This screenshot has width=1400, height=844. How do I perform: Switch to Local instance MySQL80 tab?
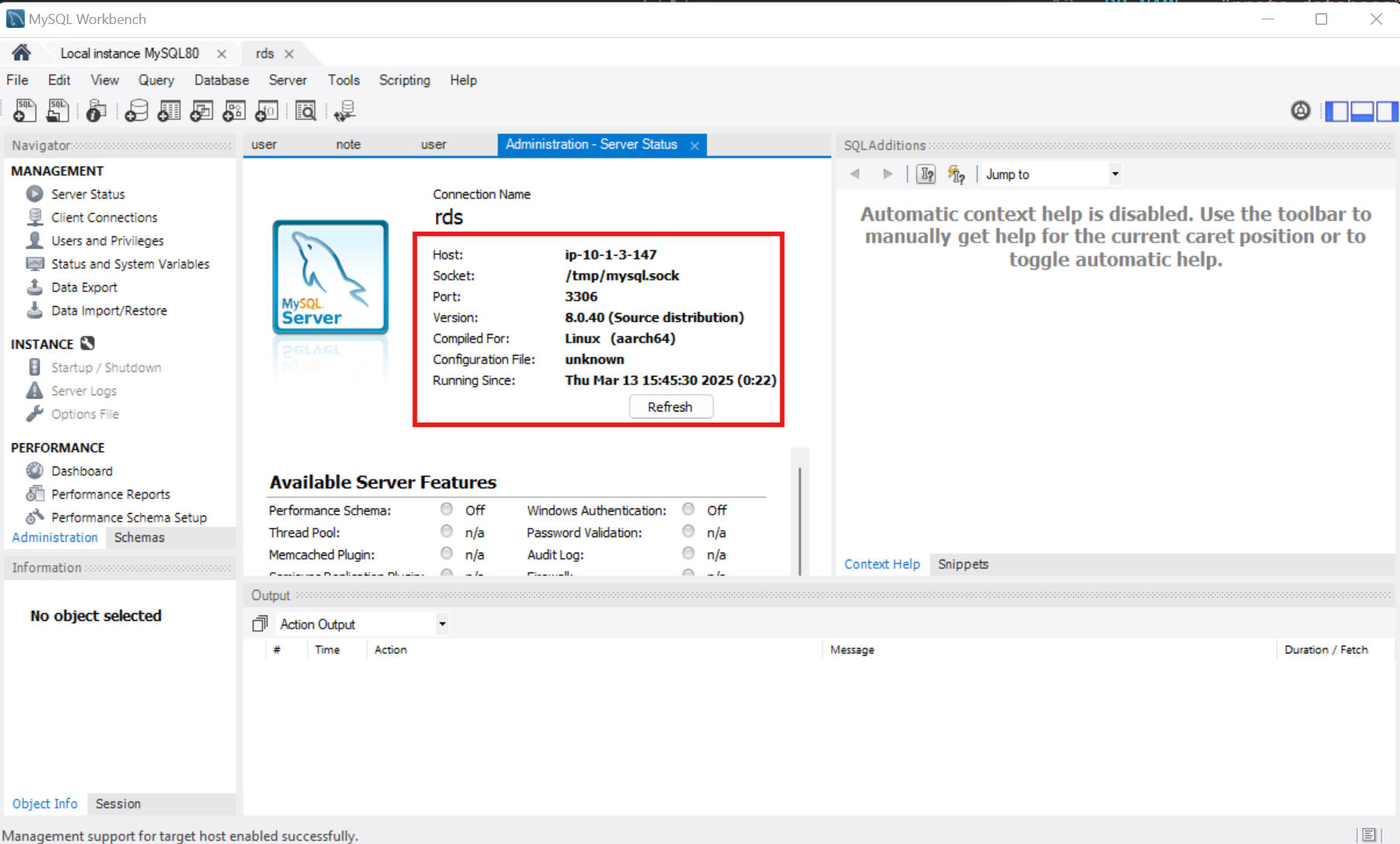tap(130, 53)
